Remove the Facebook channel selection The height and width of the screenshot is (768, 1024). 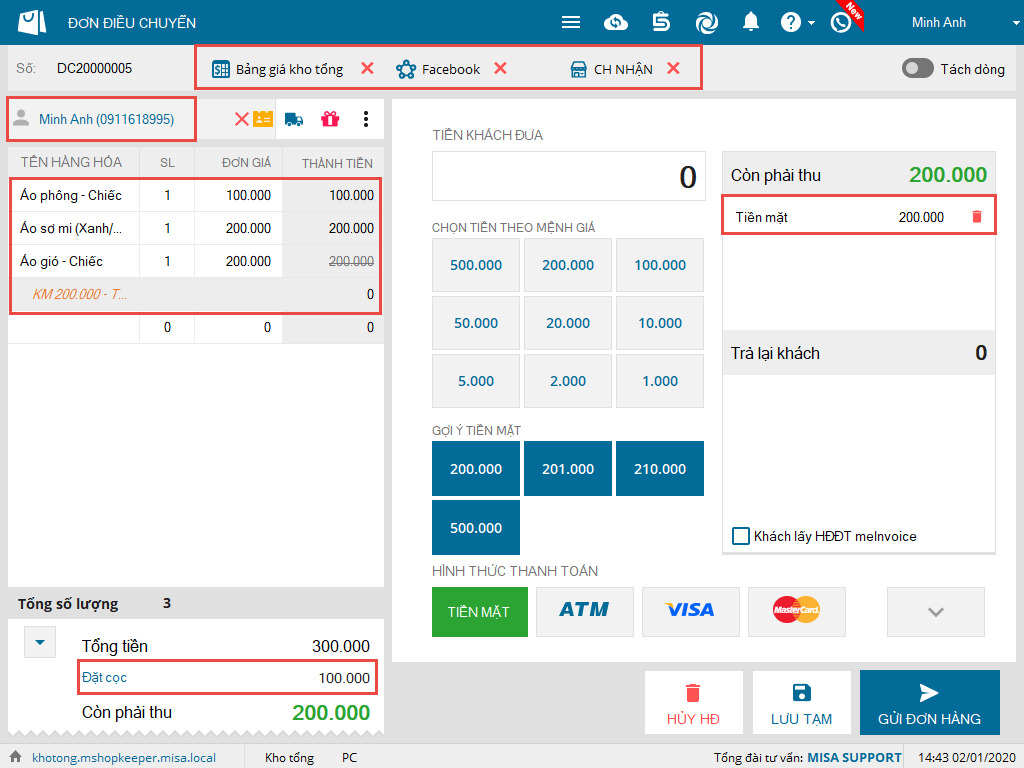[x=500, y=68]
